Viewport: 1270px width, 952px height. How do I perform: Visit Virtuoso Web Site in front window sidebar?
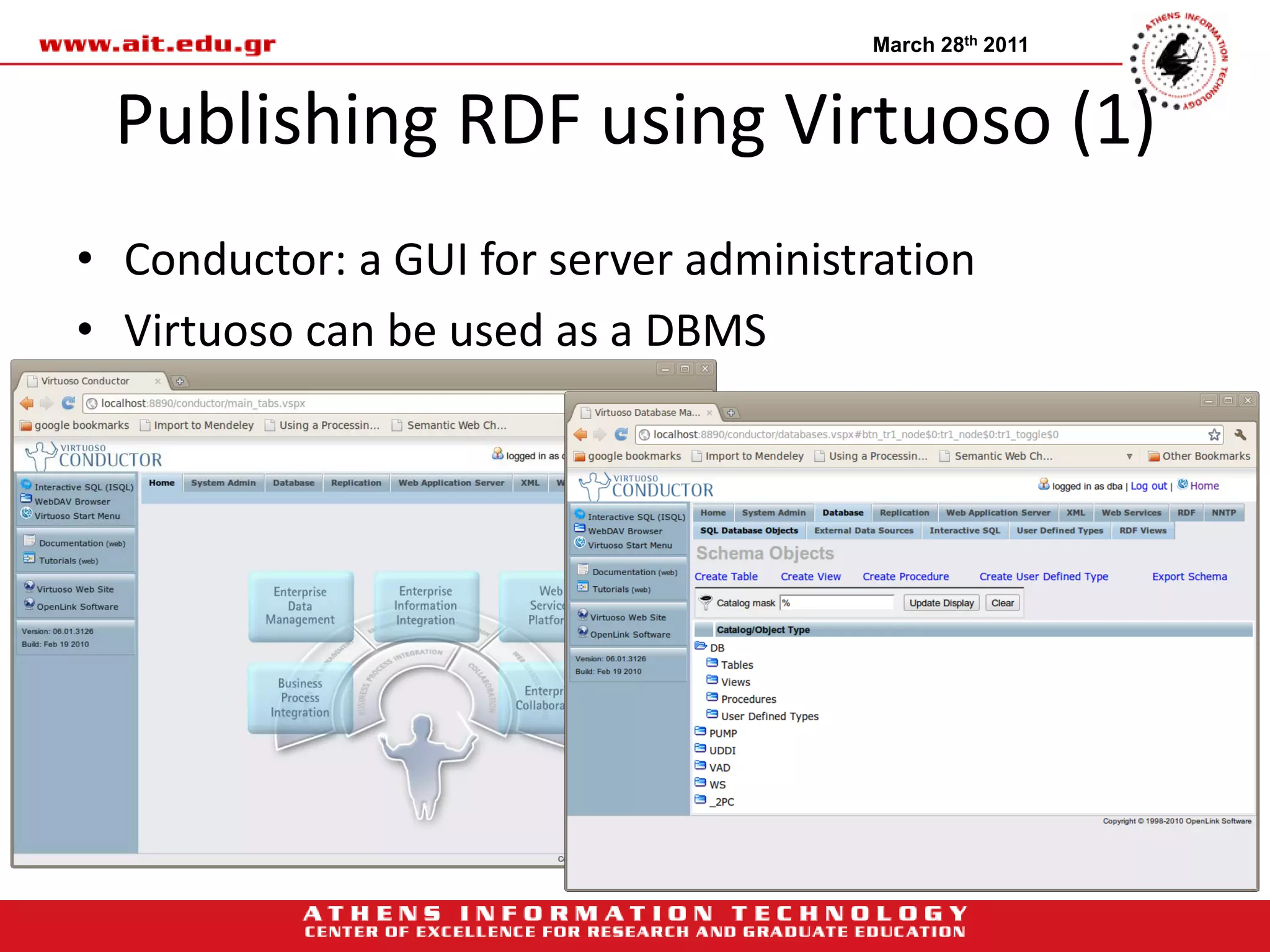click(x=628, y=617)
